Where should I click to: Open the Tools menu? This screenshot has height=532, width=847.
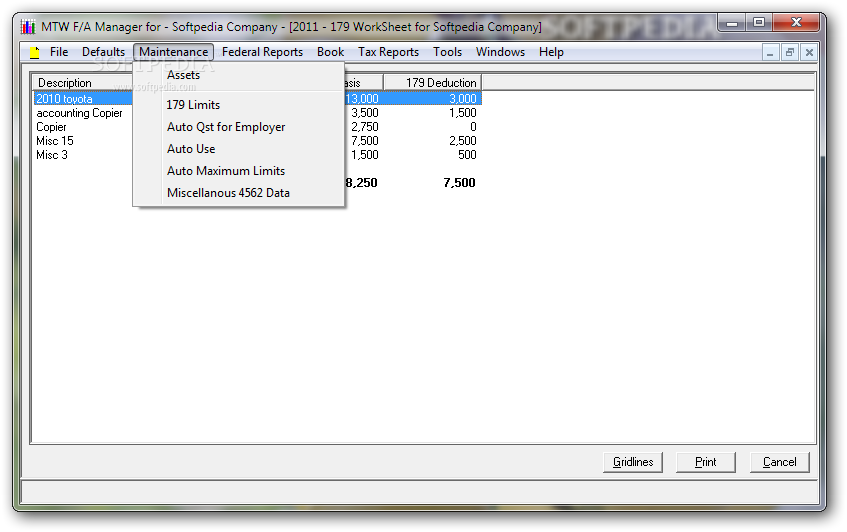(447, 52)
